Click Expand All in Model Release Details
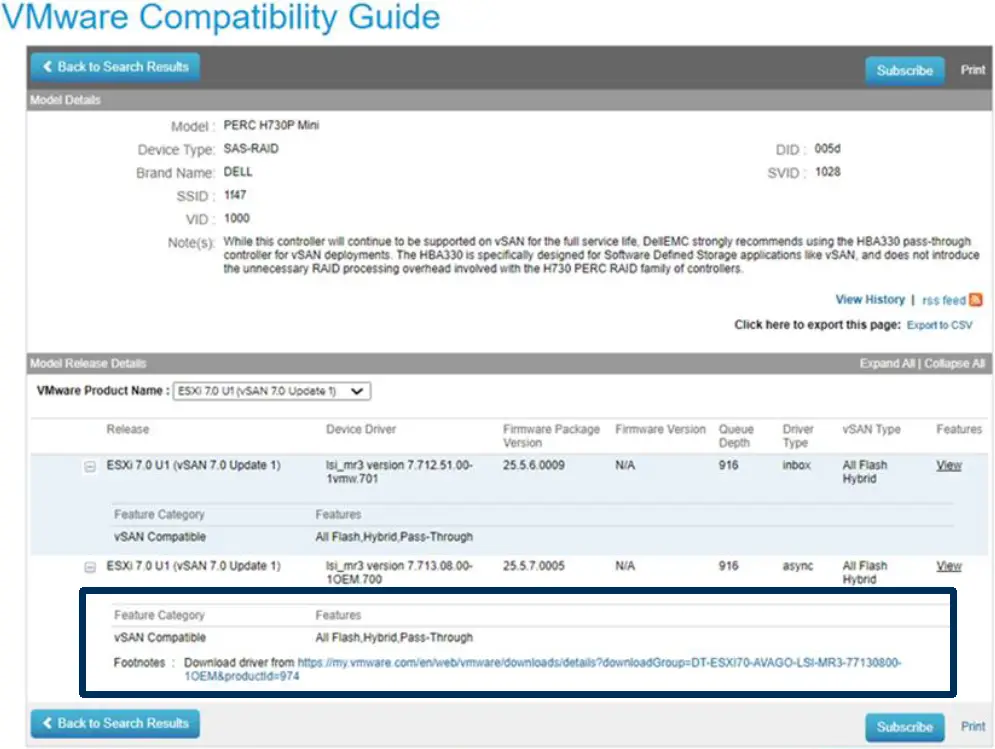 click(x=887, y=363)
